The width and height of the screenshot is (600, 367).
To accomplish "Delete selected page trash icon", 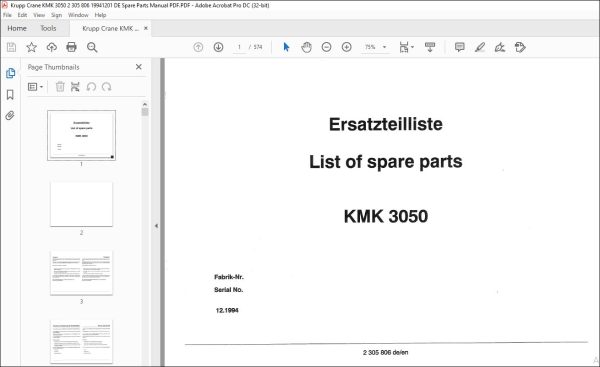I will pyautogui.click(x=60, y=87).
